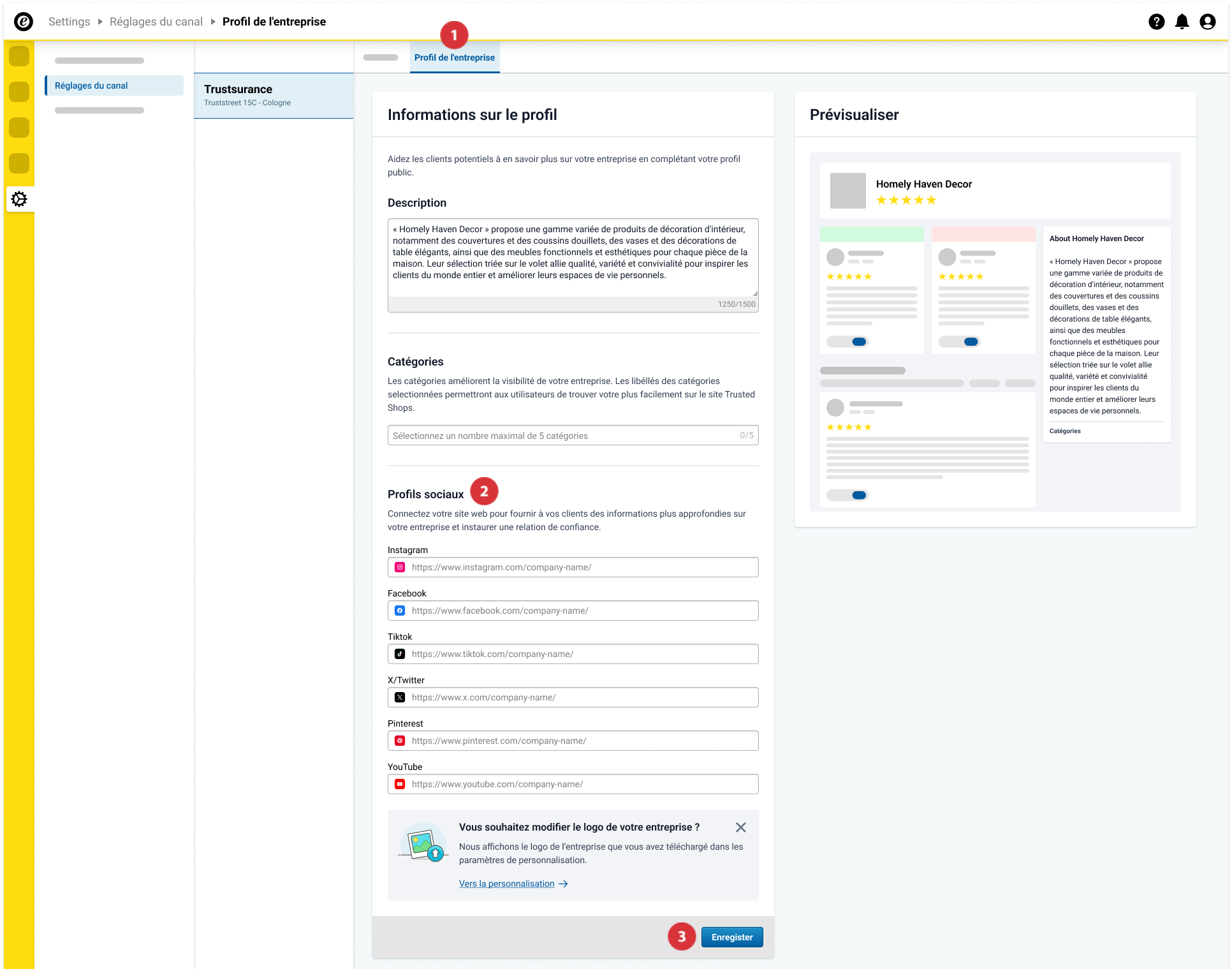The height and width of the screenshot is (969, 1232).
Task: Click the eTrusted logo icon
Action: pyautogui.click(x=24, y=22)
